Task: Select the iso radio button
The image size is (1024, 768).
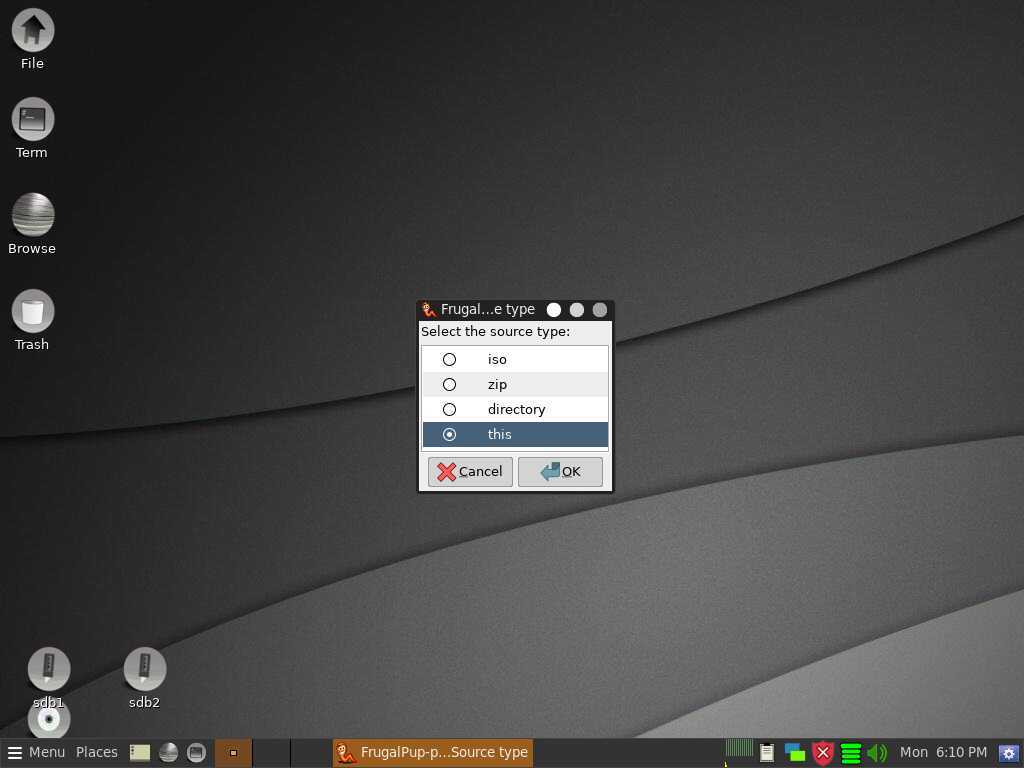Action: point(450,359)
